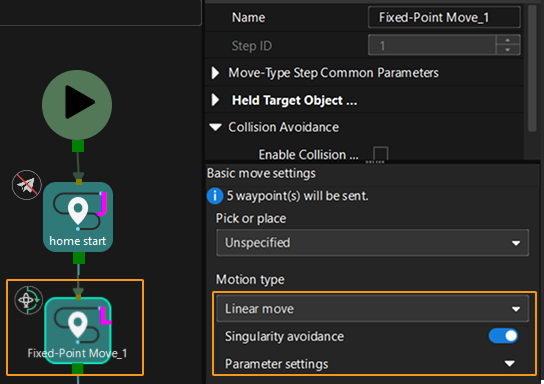Increase Step ID with up arrow
The image size is (544, 384).
tap(508, 40)
